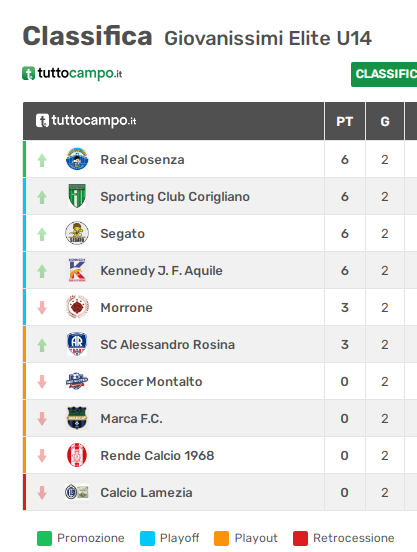
Task: Open the Rende Calcio 1968 link
Action: coord(157,456)
